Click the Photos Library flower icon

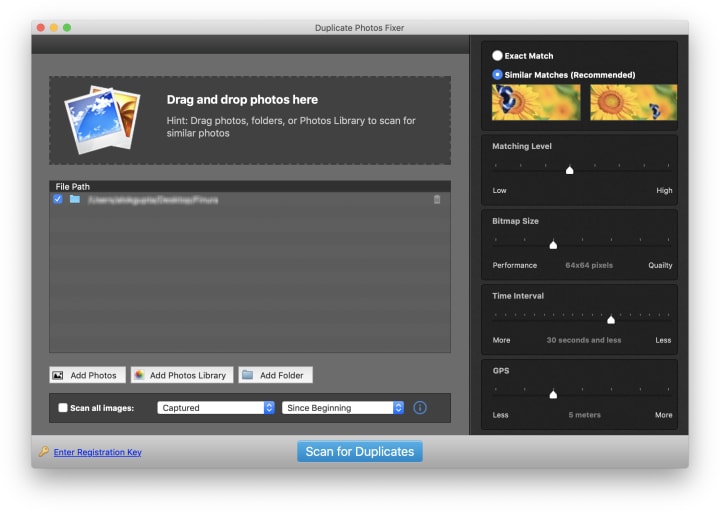tap(139, 375)
